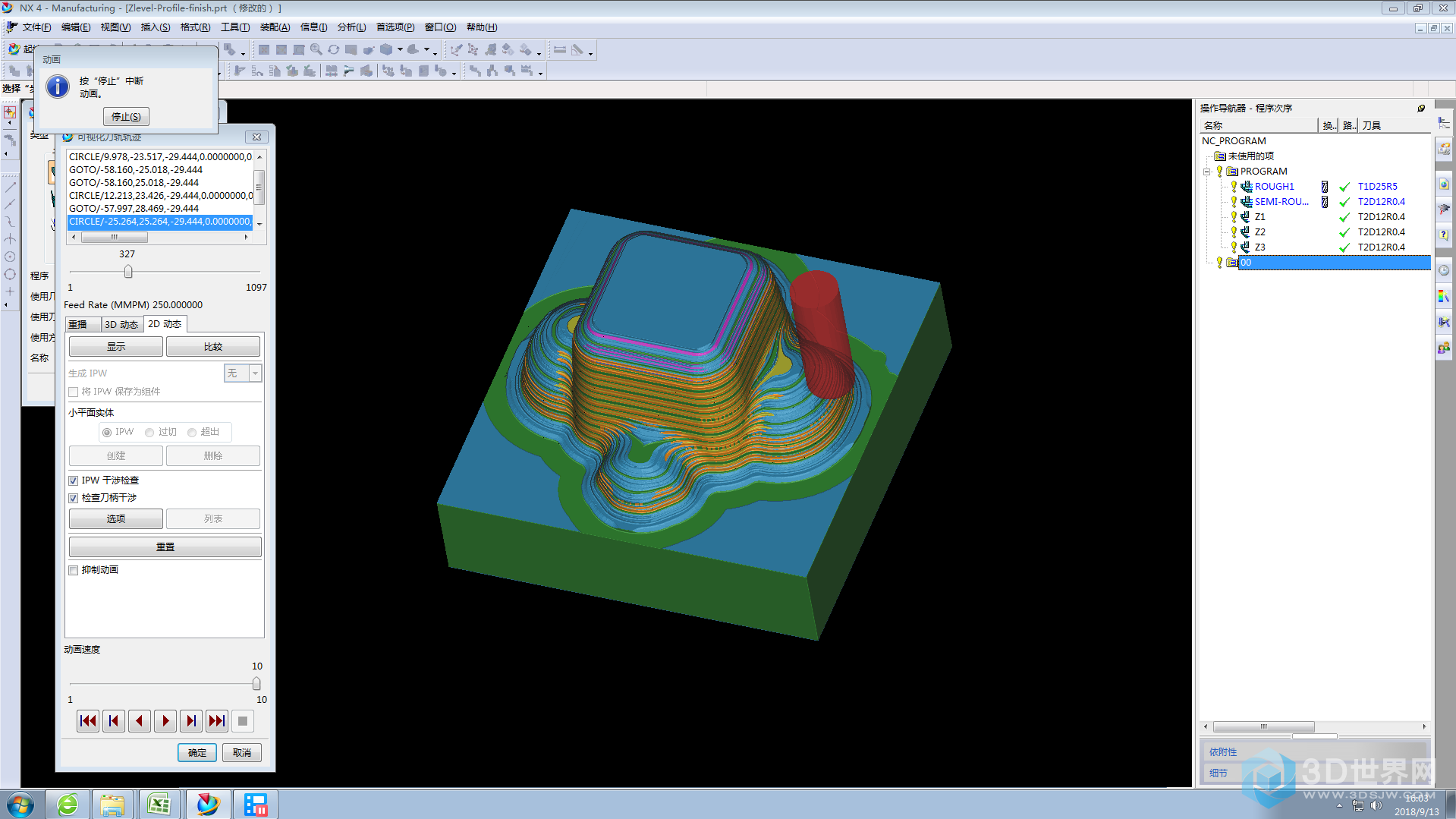
Task: Click the shaded cube rendering style icon
Action: [x=386, y=49]
